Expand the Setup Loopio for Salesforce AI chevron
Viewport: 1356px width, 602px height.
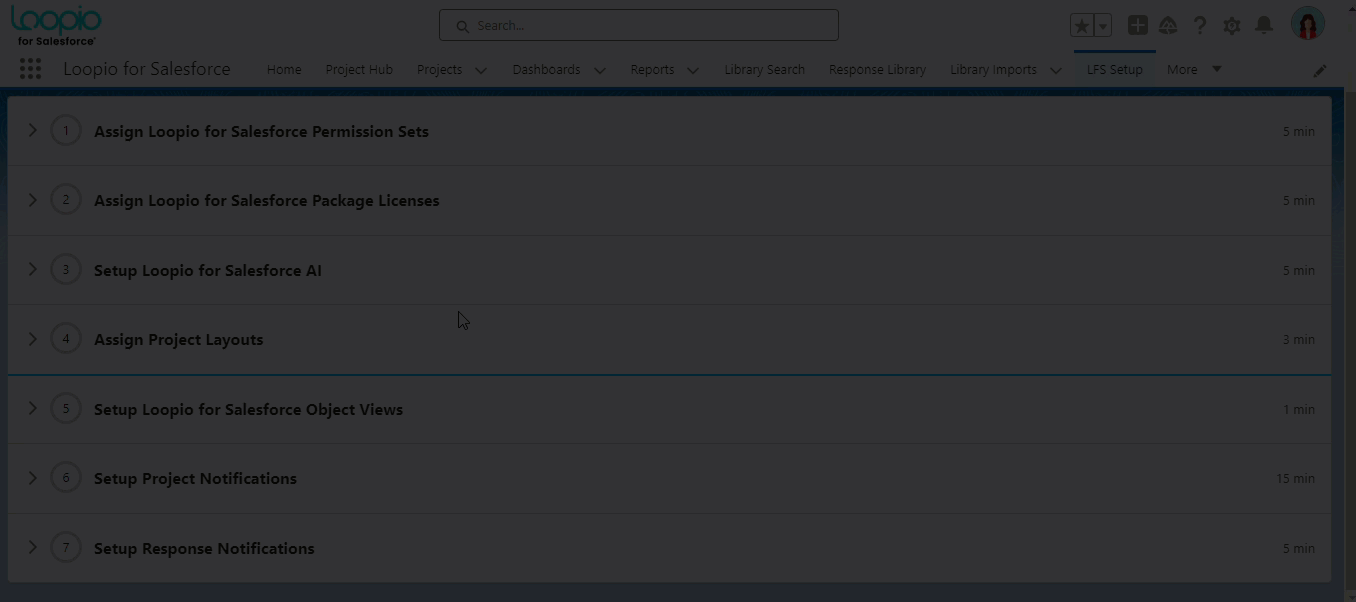coord(32,270)
